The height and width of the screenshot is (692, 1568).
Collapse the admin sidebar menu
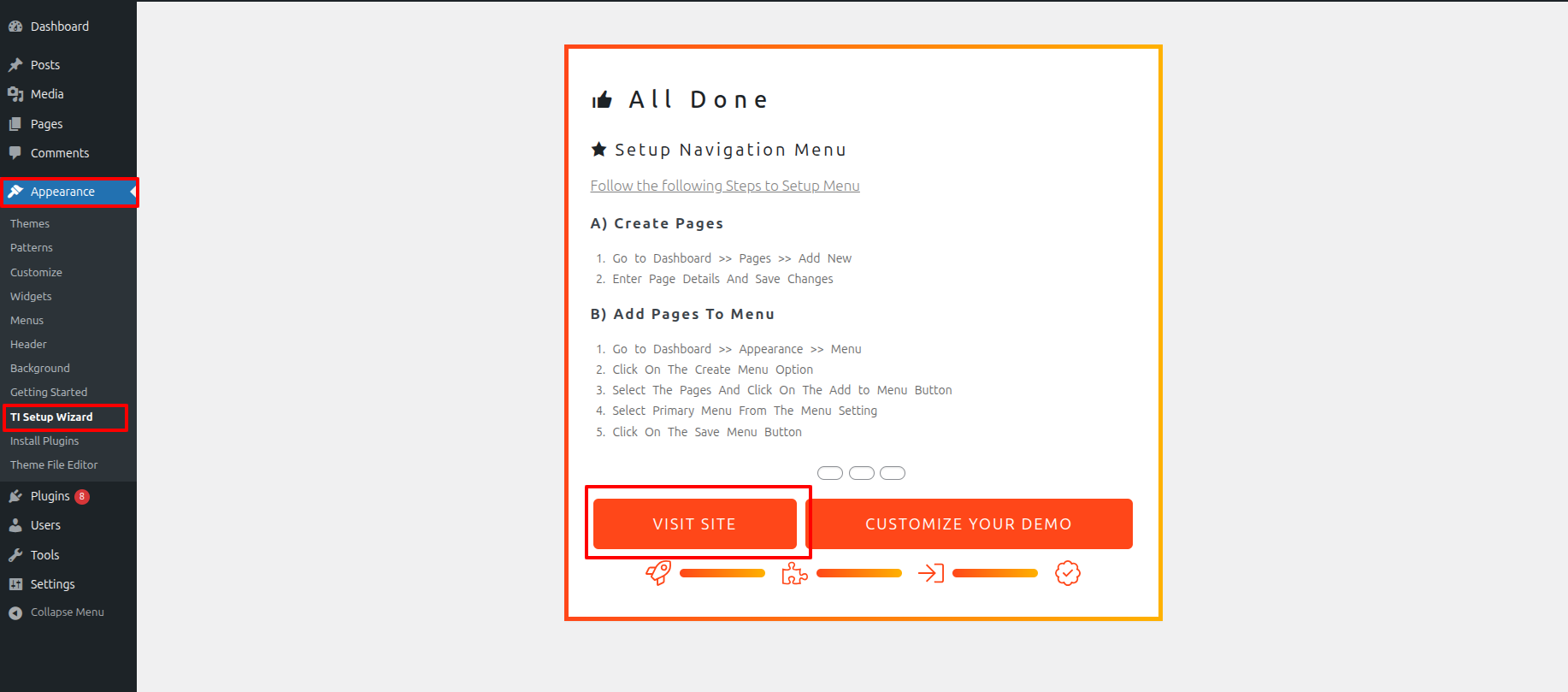tap(67, 612)
